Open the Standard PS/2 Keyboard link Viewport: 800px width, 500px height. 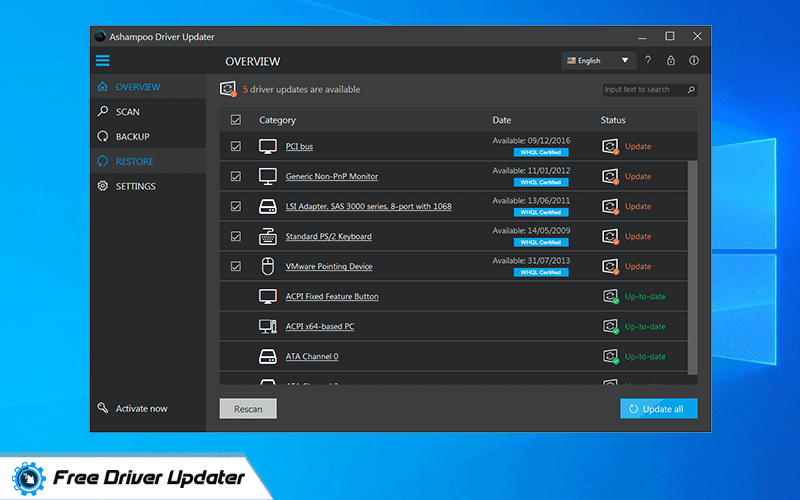click(329, 236)
